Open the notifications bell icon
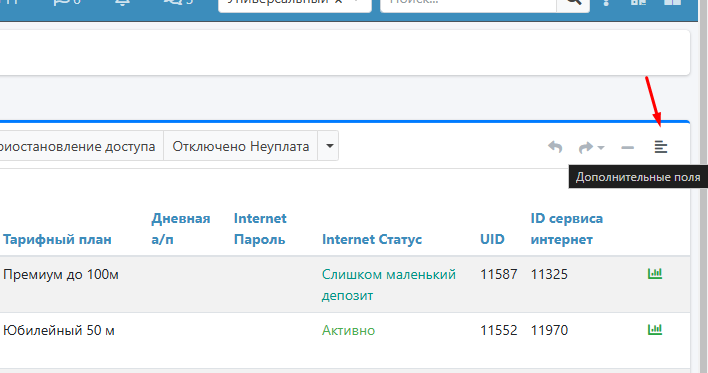Image resolution: width=708 pixels, height=373 pixels. 122,2
